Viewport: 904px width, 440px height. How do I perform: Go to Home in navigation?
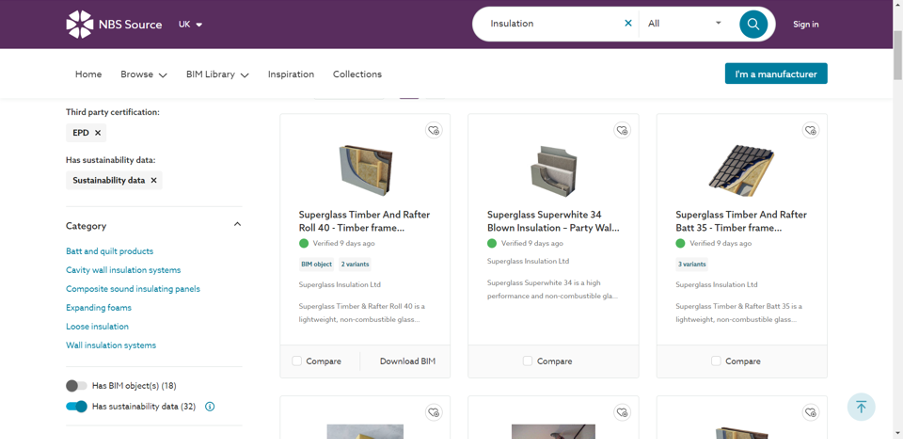point(88,74)
